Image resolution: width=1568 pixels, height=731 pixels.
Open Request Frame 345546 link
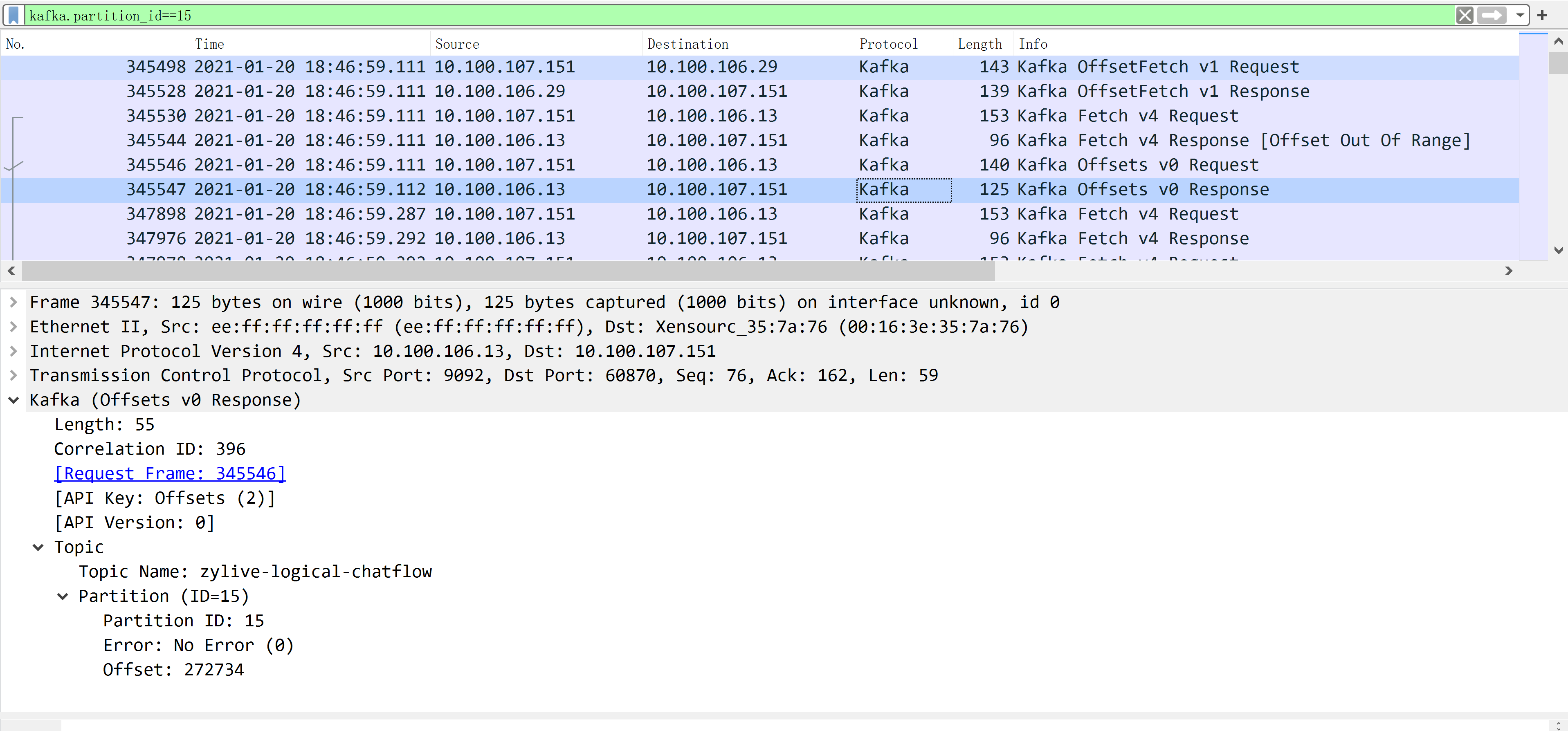169,473
